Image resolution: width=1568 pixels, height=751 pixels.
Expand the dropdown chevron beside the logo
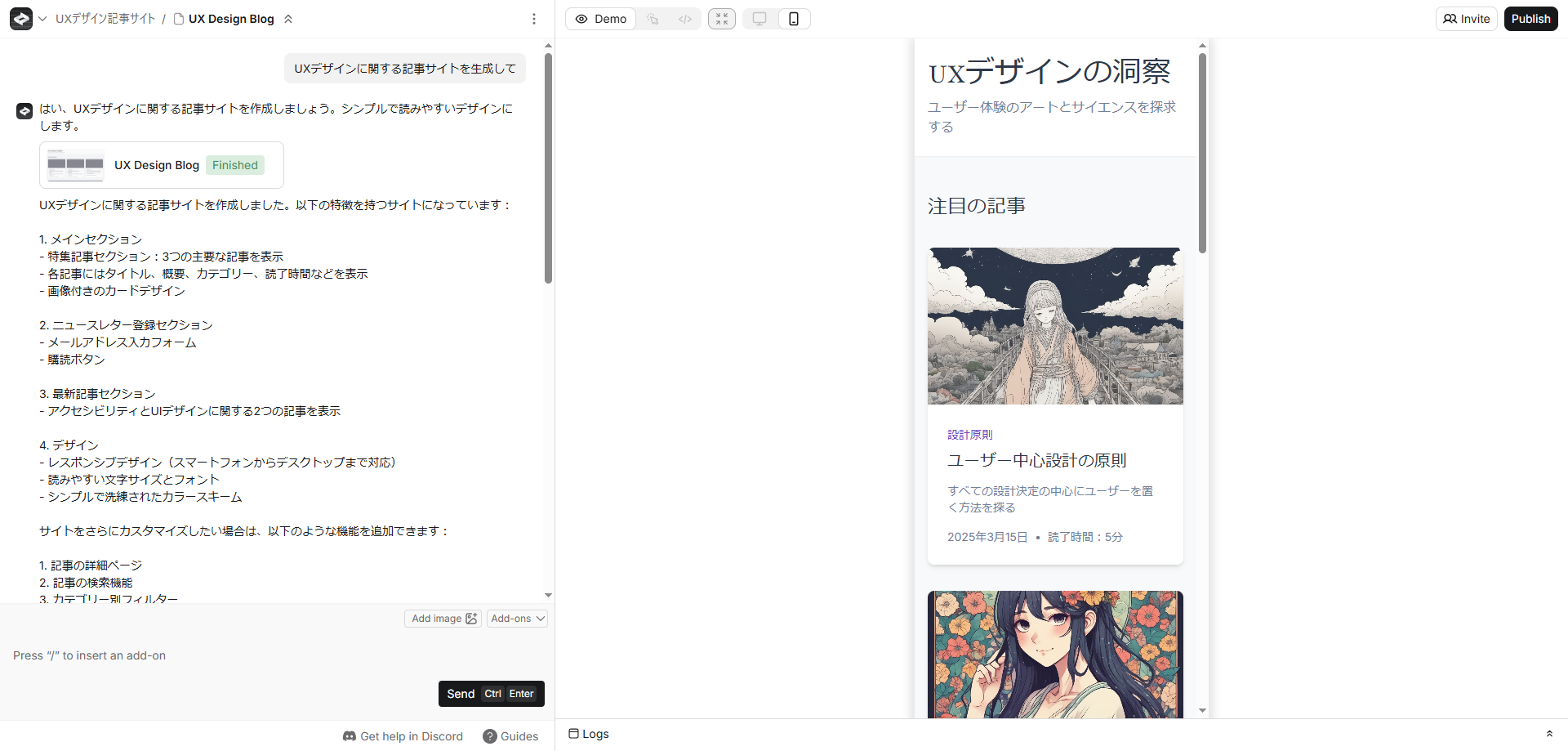tap(42, 19)
